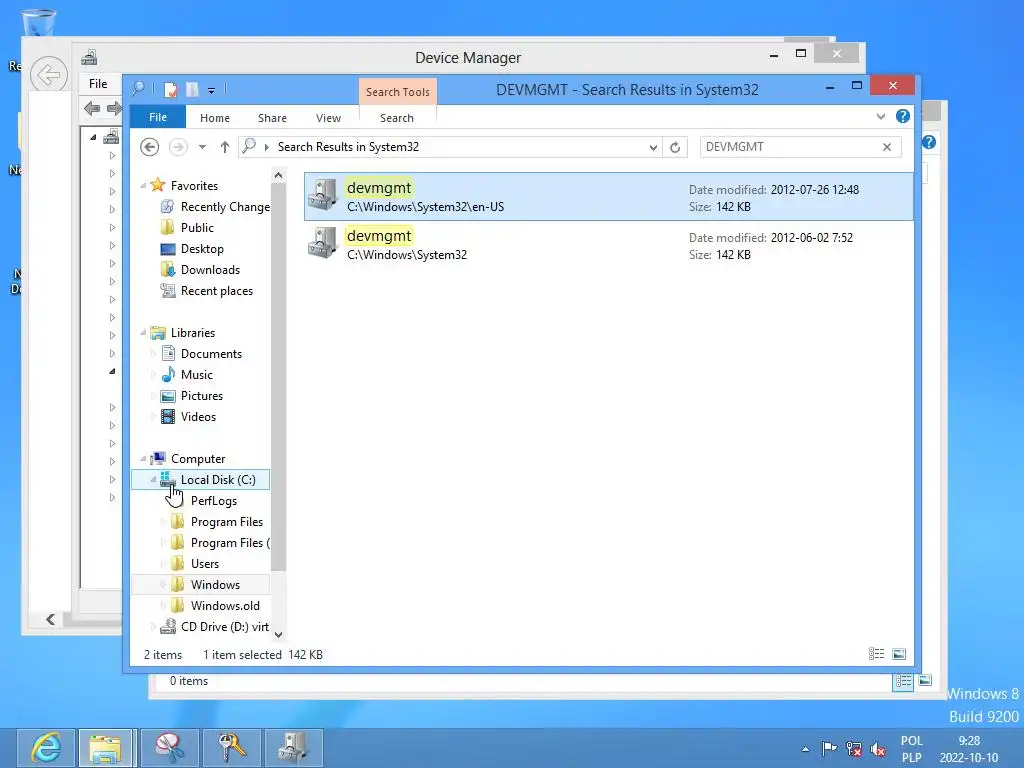The width and height of the screenshot is (1024, 768).
Task: Open the Program Files folder
Action: 217,522
